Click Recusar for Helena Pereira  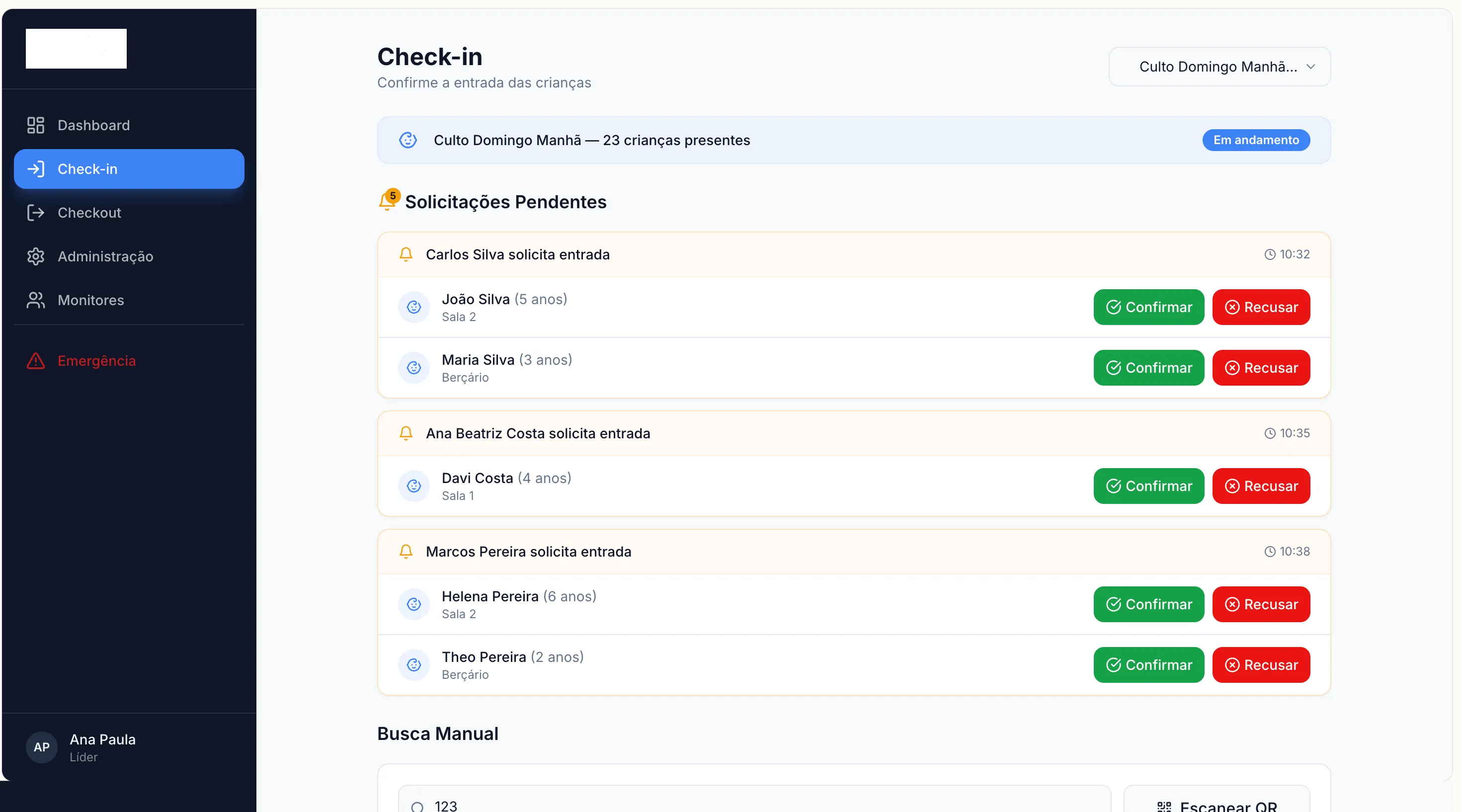[x=1261, y=604]
